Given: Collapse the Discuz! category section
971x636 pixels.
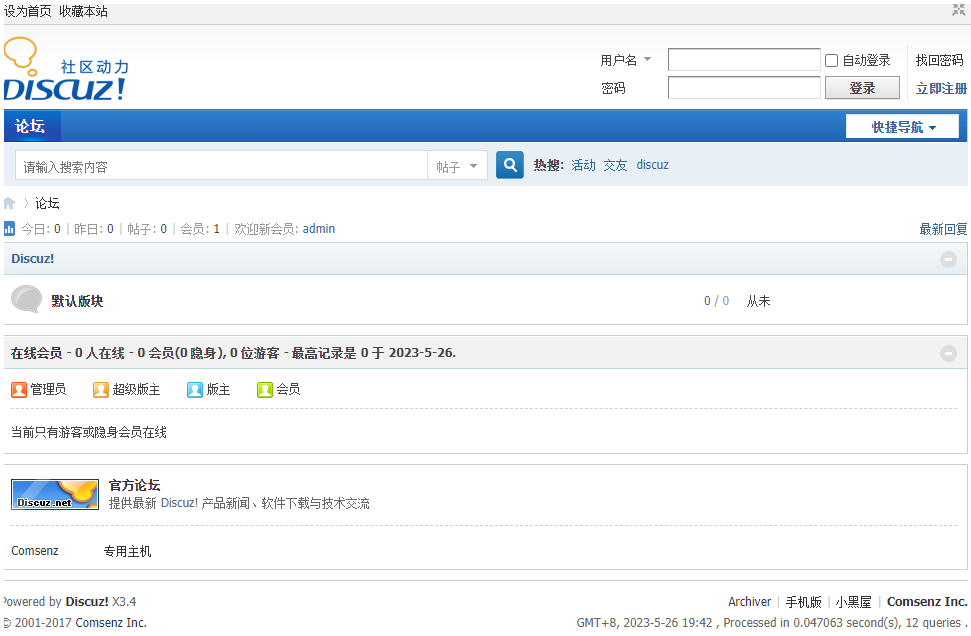Looking at the screenshot, I should 948,259.
